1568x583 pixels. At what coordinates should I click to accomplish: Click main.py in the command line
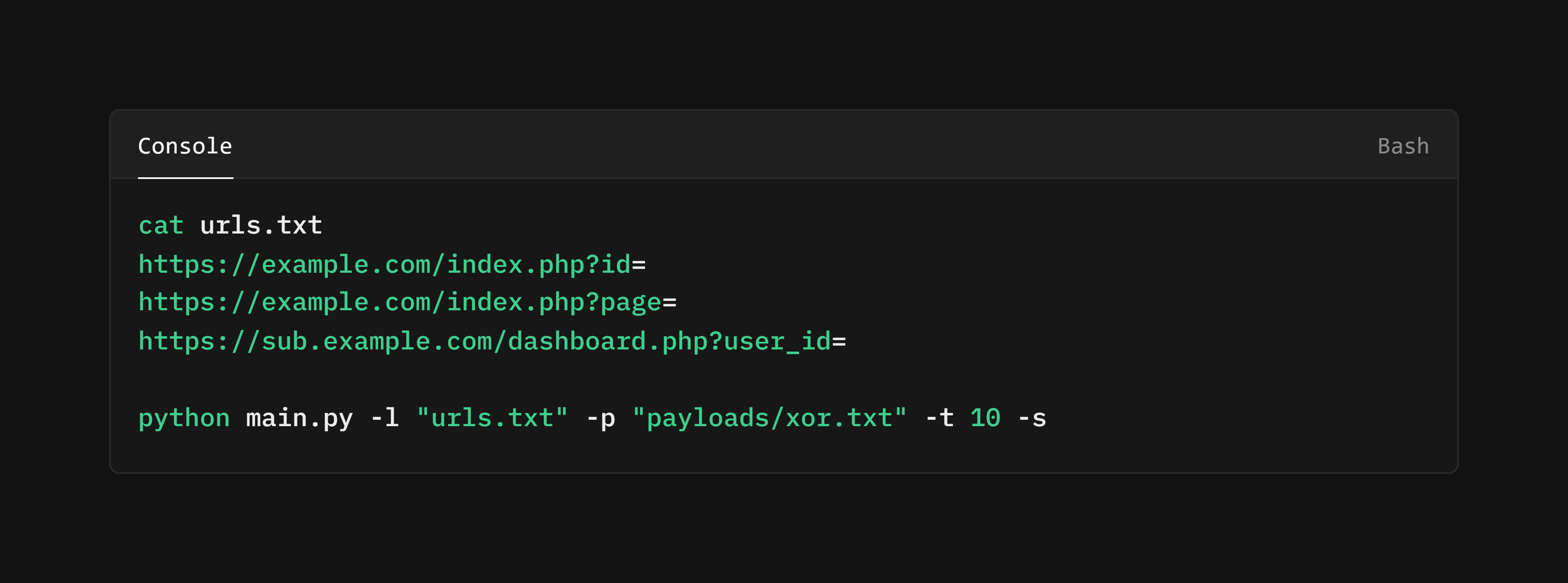click(x=300, y=418)
